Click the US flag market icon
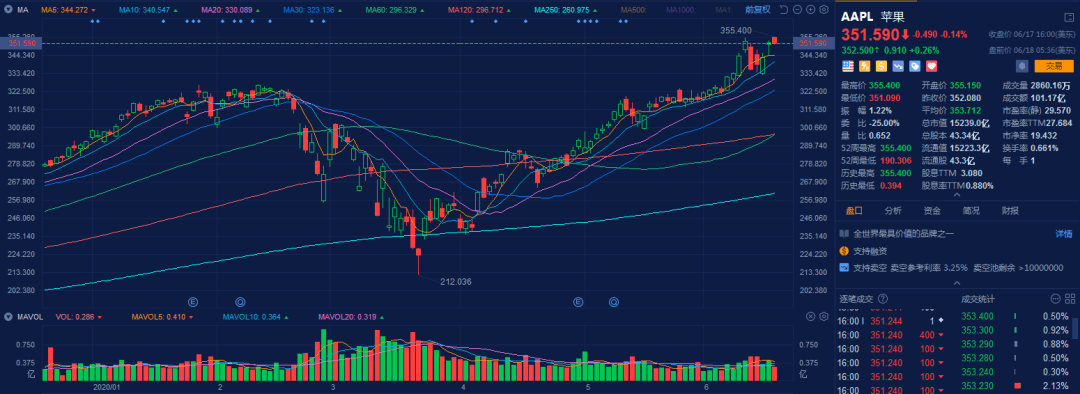Screen dimensions: 1080x394 click(x=848, y=66)
